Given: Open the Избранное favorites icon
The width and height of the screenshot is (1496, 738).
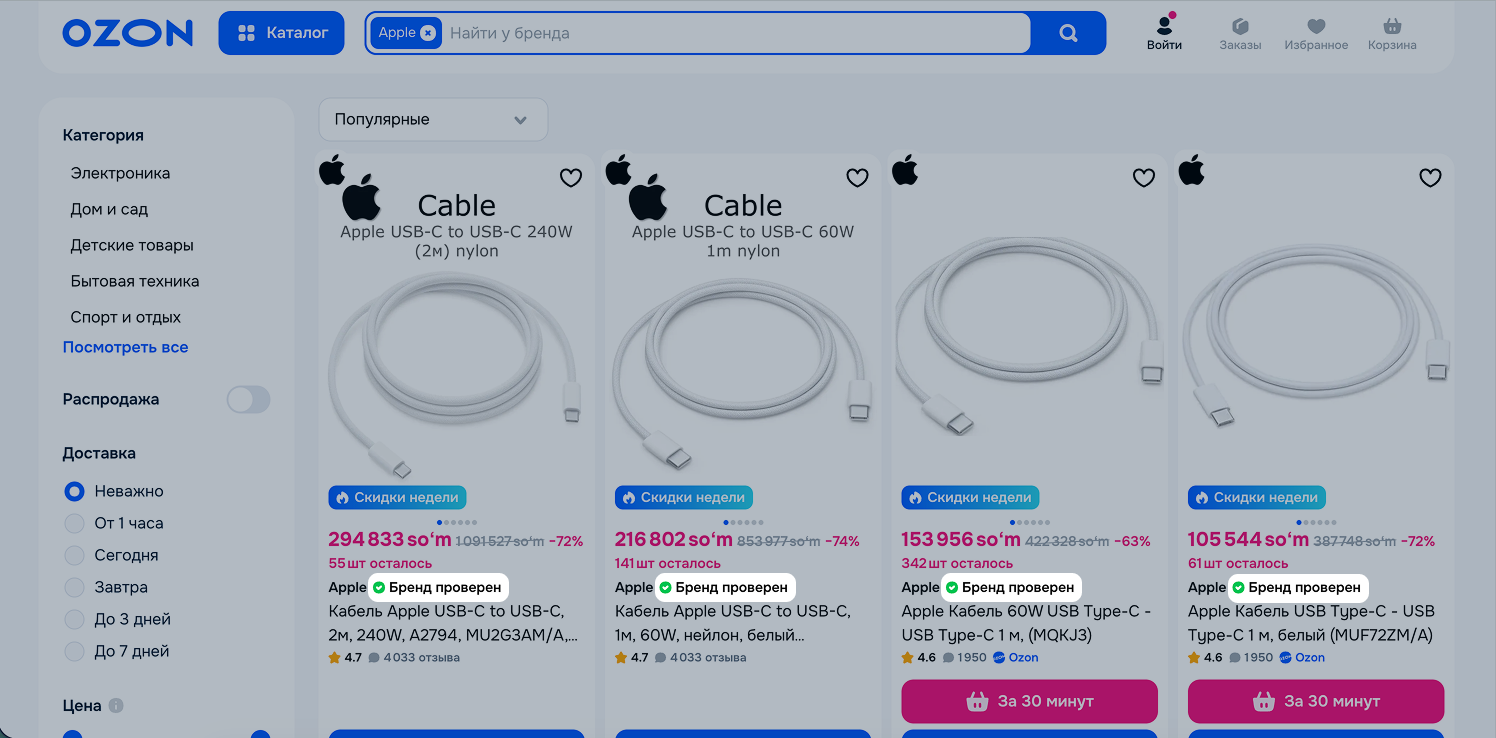Looking at the screenshot, I should (1316, 33).
